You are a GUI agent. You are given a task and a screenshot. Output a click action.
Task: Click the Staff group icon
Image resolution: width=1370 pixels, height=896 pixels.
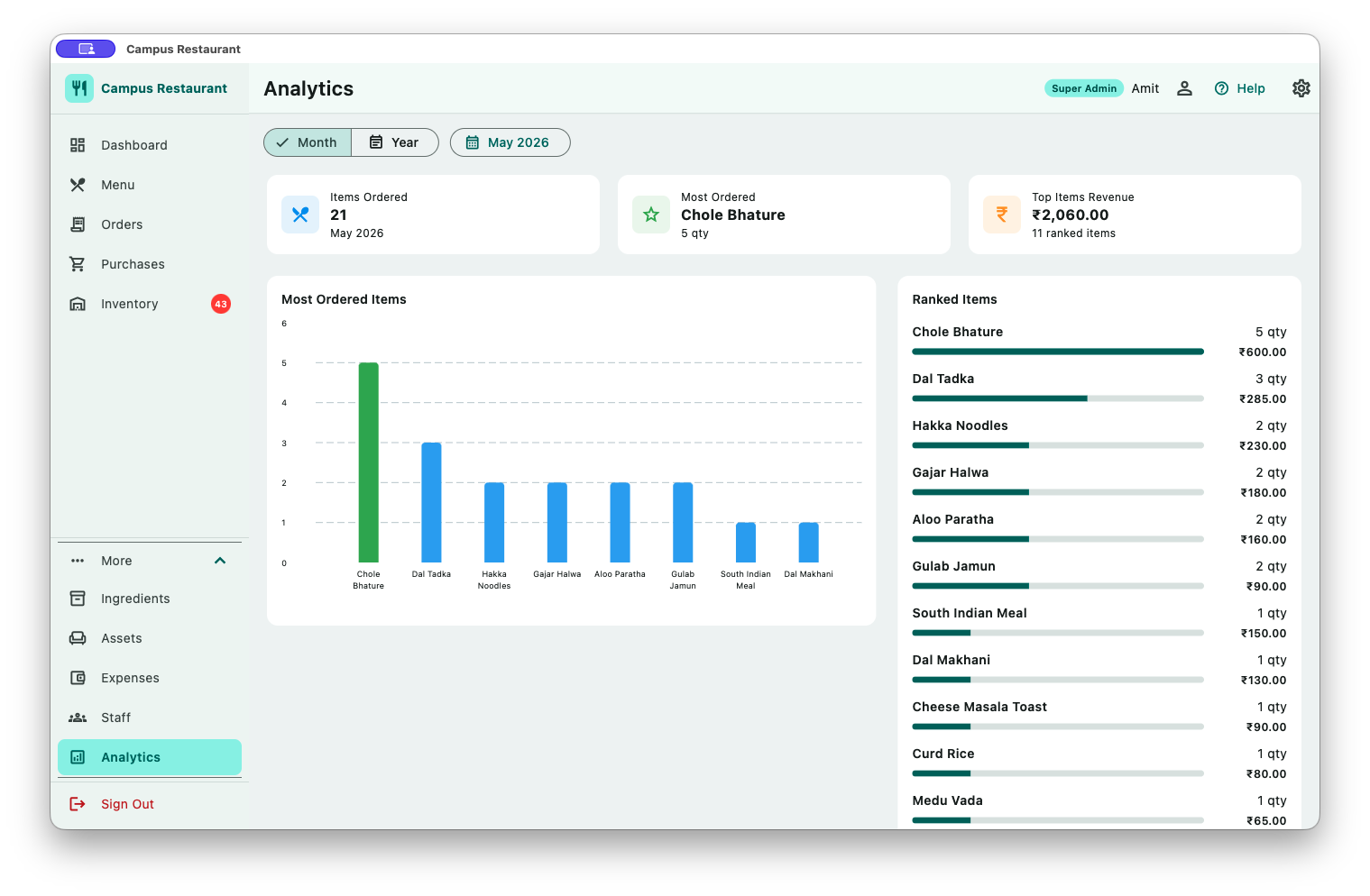tap(78, 718)
